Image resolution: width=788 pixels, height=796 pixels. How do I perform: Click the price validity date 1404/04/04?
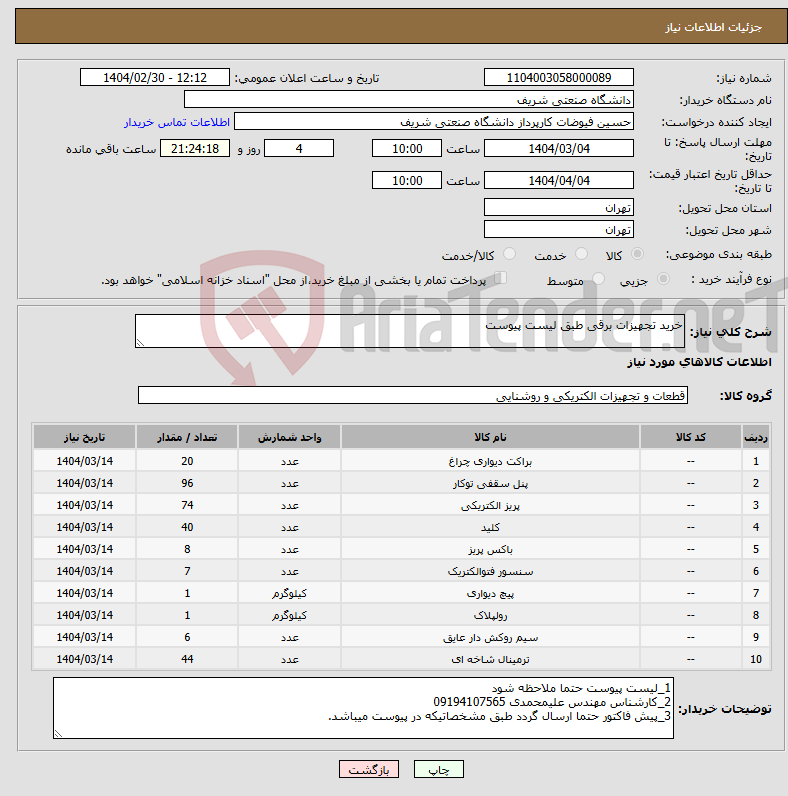coord(559,180)
